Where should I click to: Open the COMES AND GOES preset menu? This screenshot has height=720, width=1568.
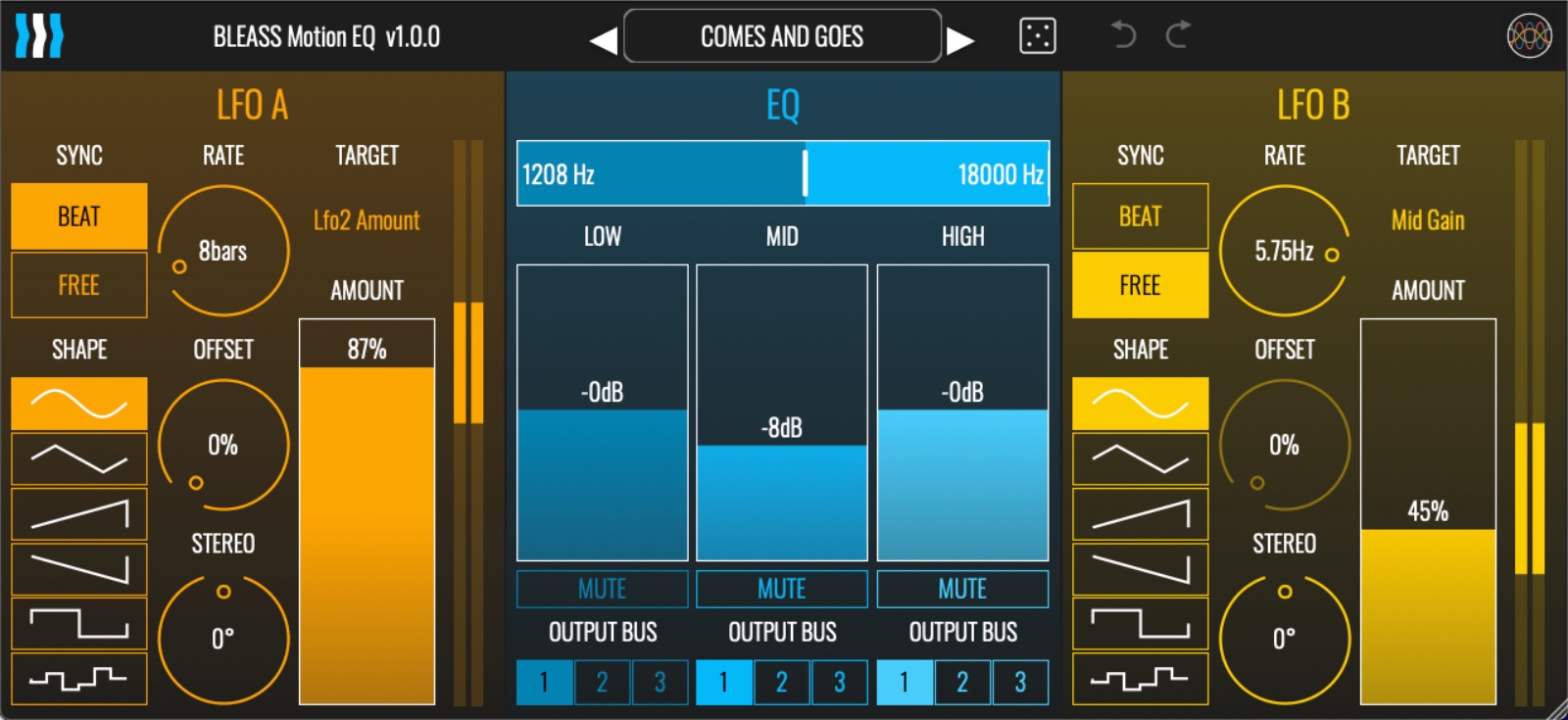pyautogui.click(x=782, y=36)
